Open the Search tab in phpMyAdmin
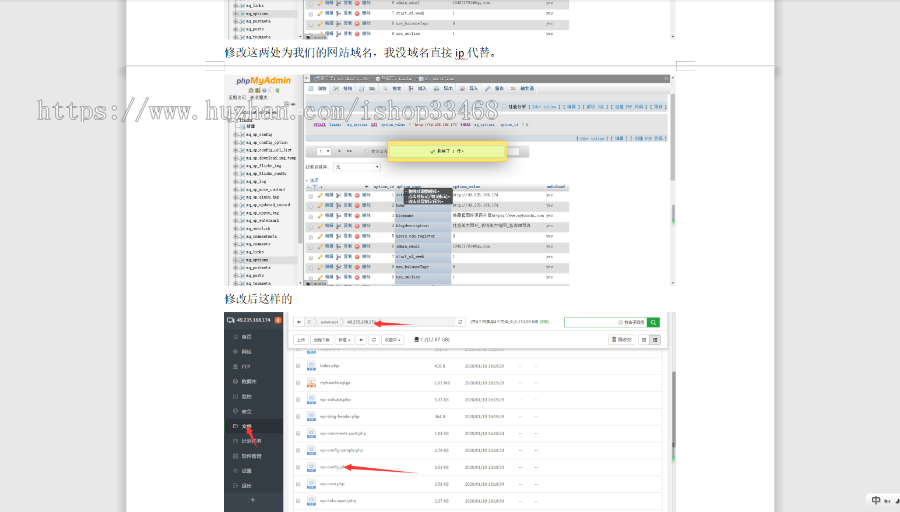The height and width of the screenshot is (512, 900). coord(393,89)
